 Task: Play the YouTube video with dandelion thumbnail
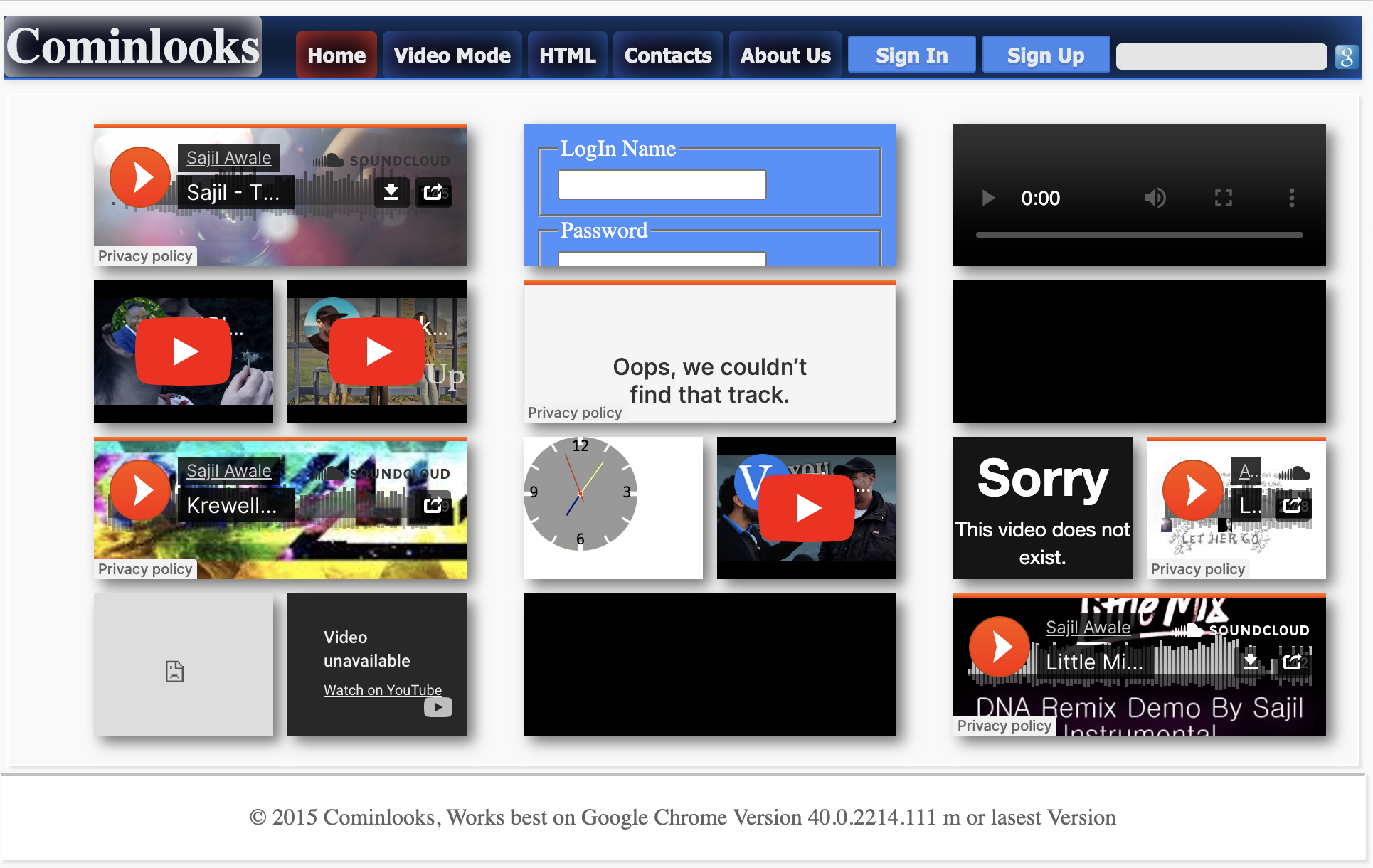[184, 351]
